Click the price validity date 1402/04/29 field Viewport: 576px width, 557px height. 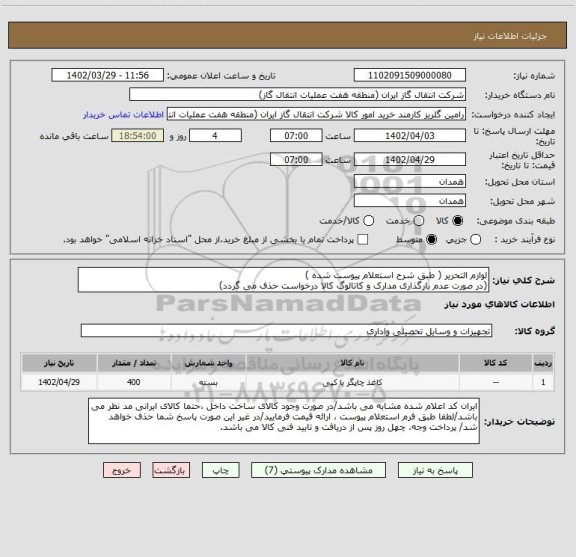(x=410, y=159)
